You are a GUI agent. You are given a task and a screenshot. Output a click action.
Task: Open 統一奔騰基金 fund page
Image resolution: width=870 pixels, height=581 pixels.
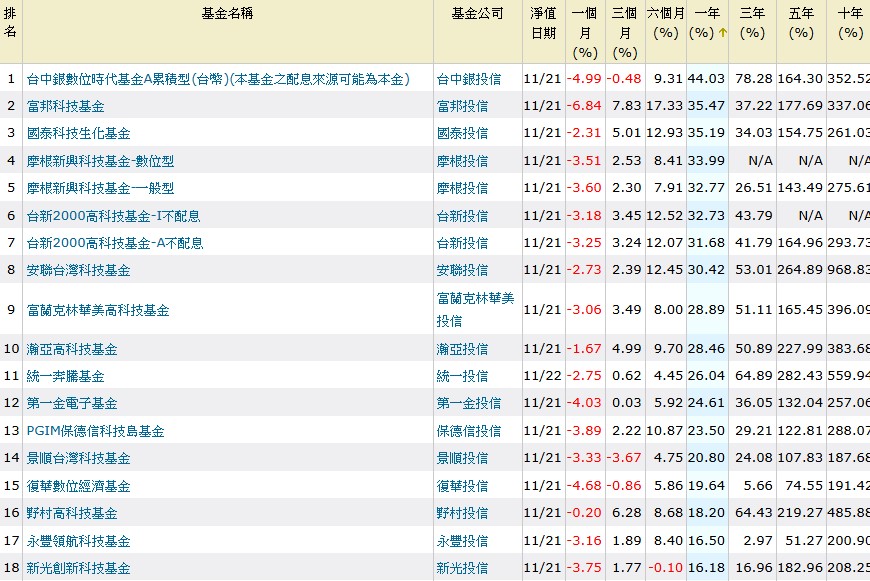click(65, 376)
